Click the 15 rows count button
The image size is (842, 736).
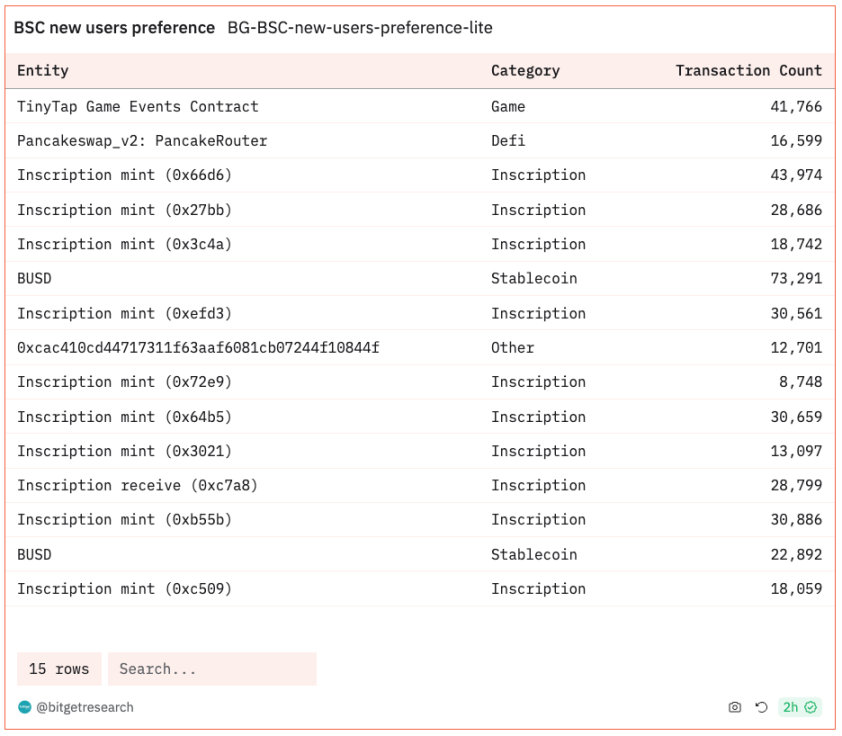pyautogui.click(x=59, y=669)
